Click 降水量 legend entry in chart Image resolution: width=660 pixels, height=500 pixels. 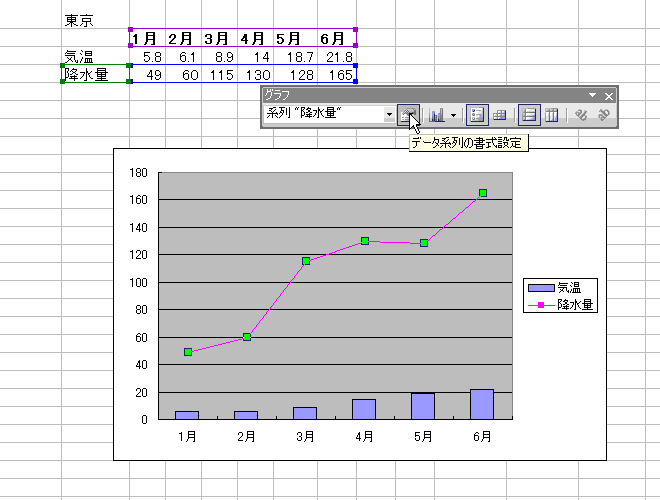(560, 304)
